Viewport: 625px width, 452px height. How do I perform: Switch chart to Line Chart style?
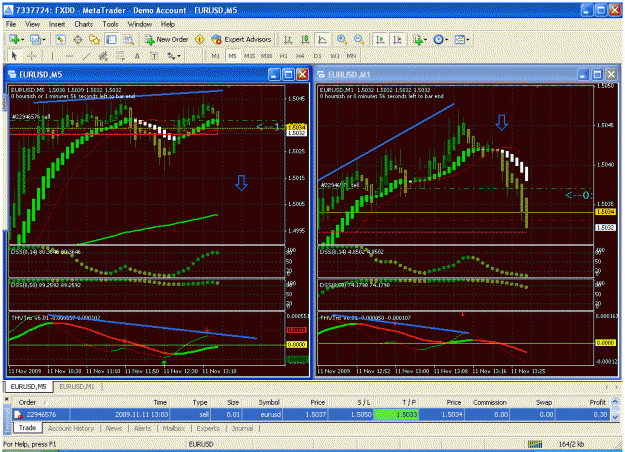pyautogui.click(x=322, y=39)
